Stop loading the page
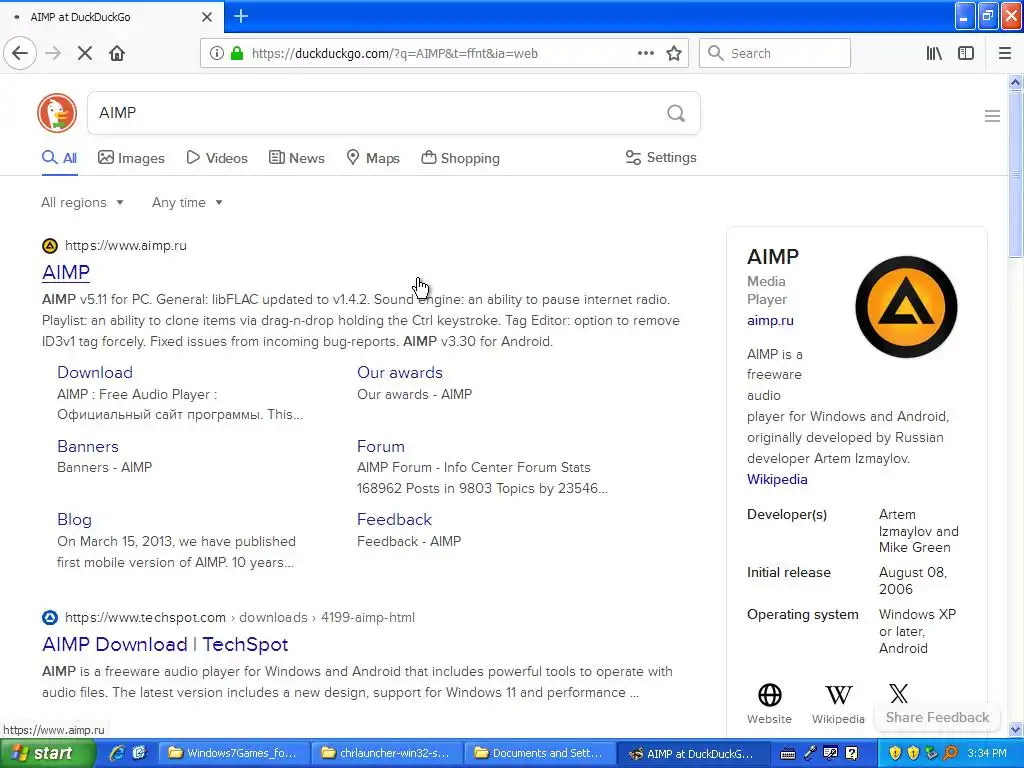1024x768 pixels. pyautogui.click(x=85, y=53)
